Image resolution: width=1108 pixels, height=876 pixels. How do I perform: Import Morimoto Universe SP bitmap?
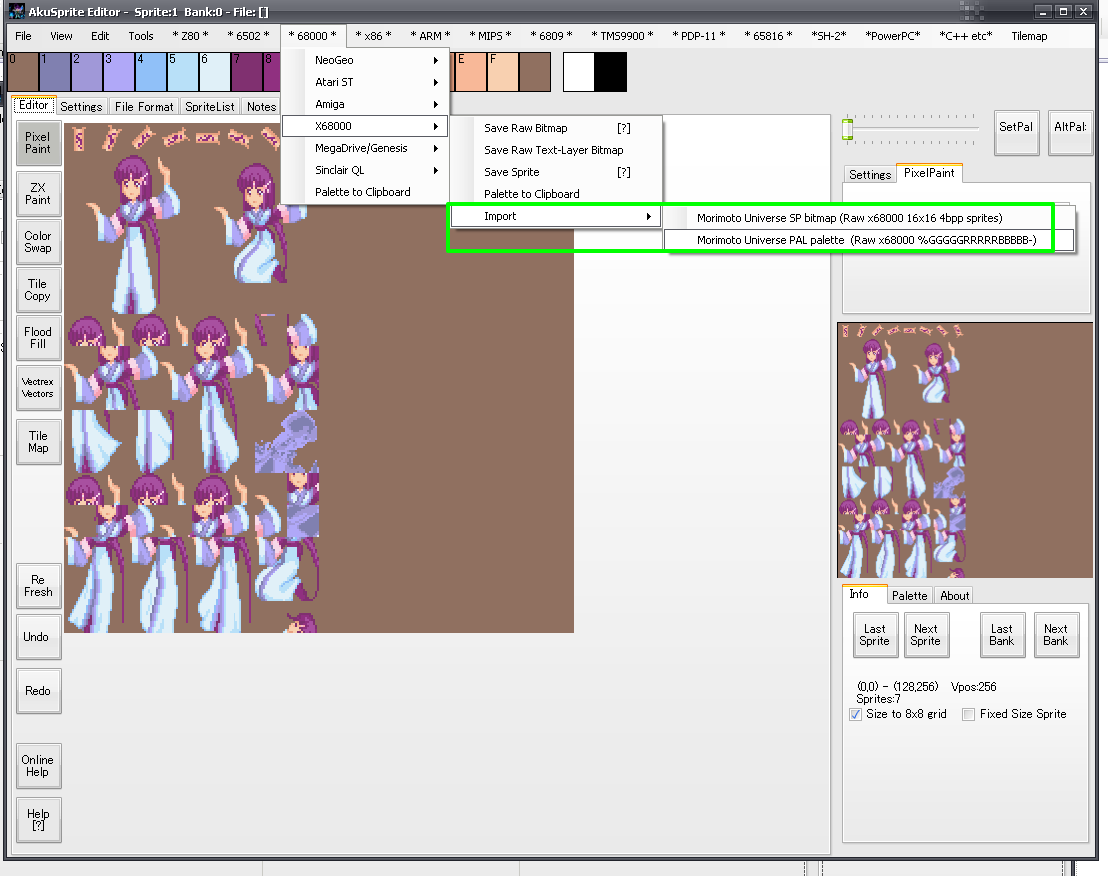coord(870,218)
